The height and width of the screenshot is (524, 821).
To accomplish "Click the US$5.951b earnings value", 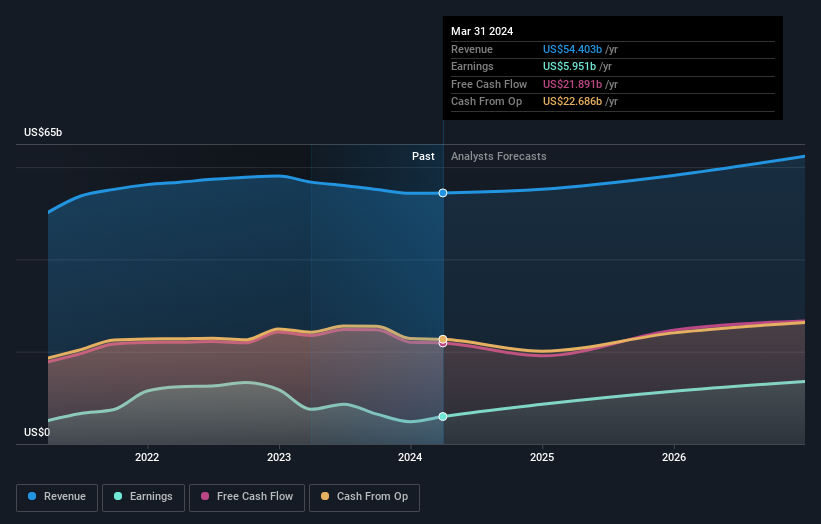I will [x=569, y=66].
